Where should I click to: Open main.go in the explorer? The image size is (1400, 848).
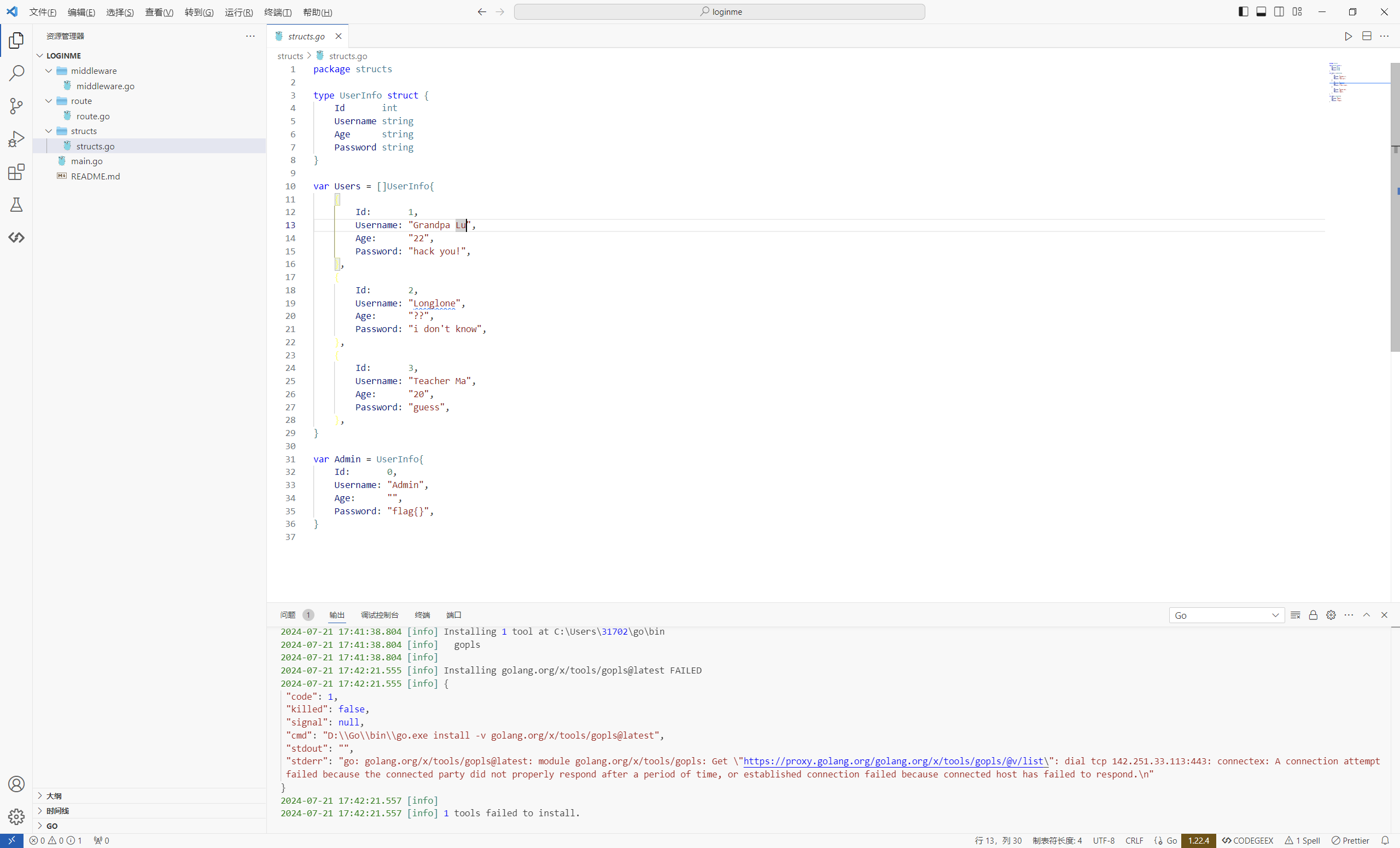[149, 161]
